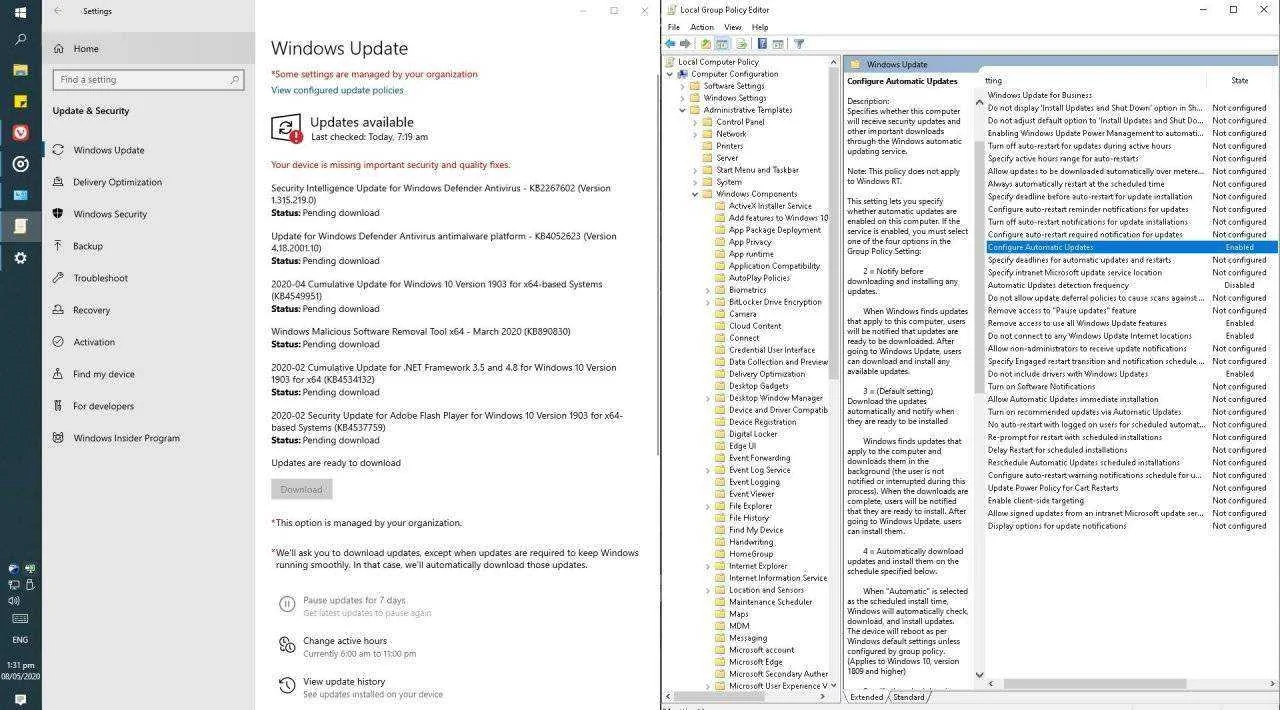Screen dimensions: 1280x710
Task: Open the View menu
Action: coord(733,27)
